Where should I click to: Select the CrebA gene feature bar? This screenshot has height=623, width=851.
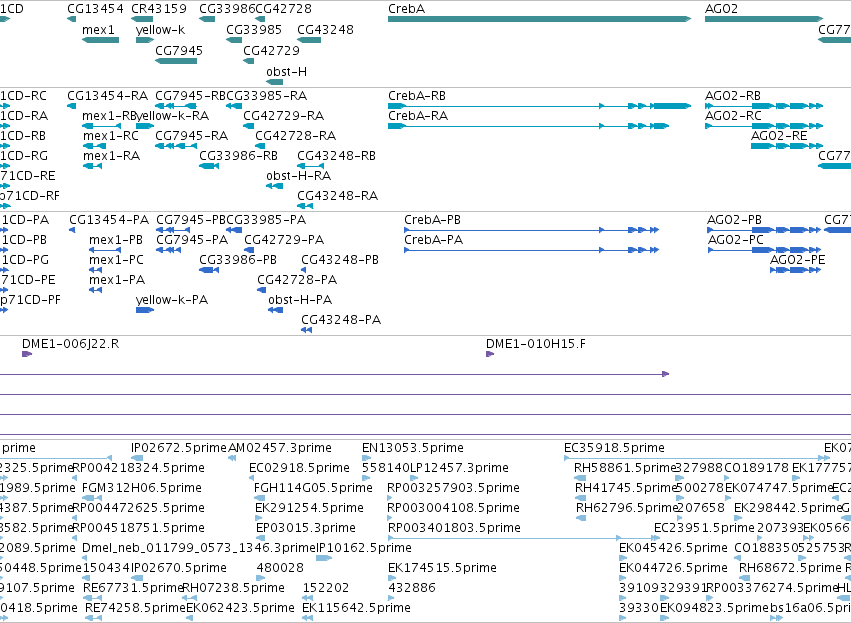tap(539, 19)
